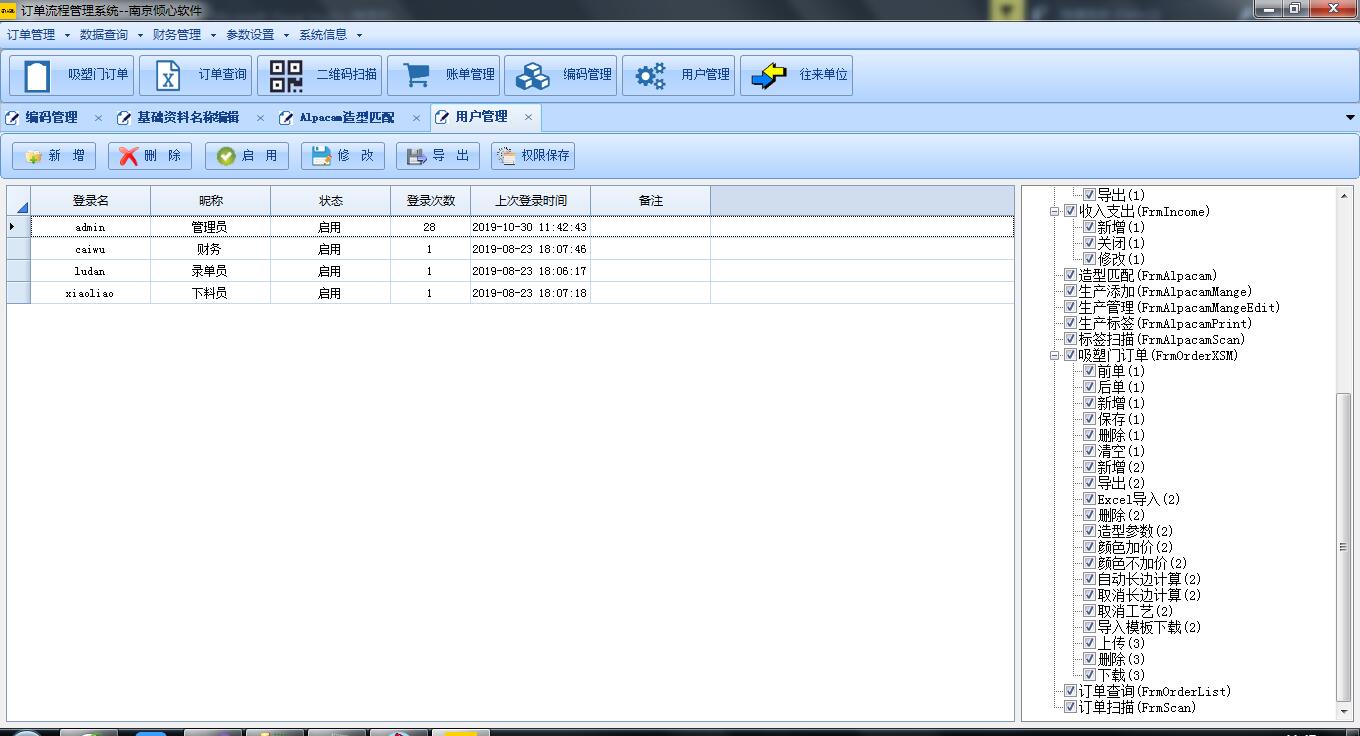The image size is (1360, 736).
Task: Open the 吸塑门订单 toolbar icon
Action: 37,76
